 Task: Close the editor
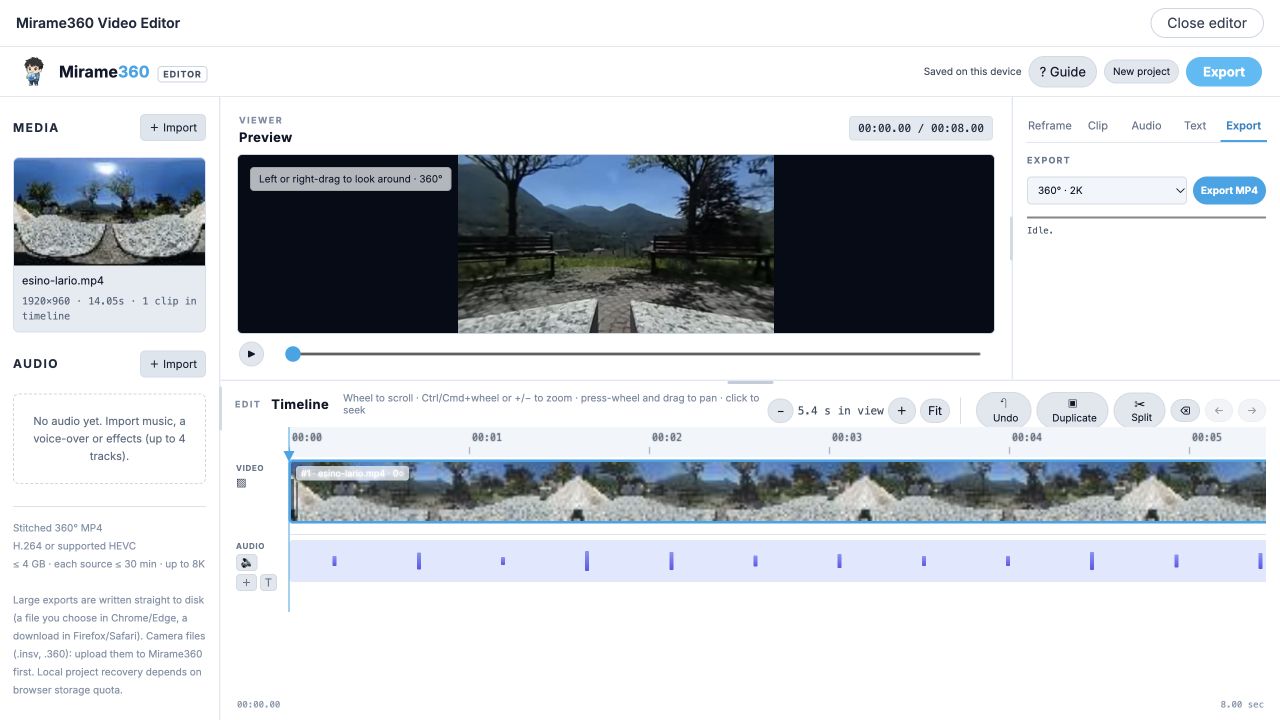(x=1207, y=23)
